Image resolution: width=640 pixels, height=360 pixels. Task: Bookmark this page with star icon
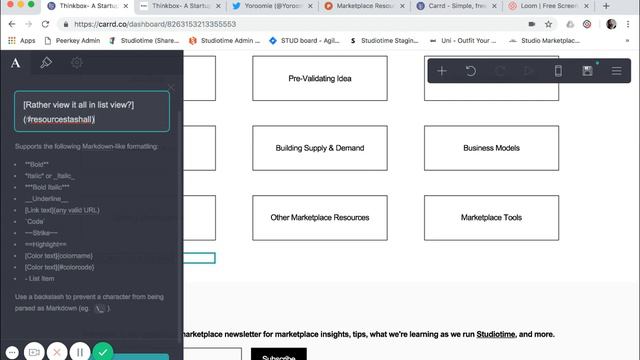coord(548,24)
